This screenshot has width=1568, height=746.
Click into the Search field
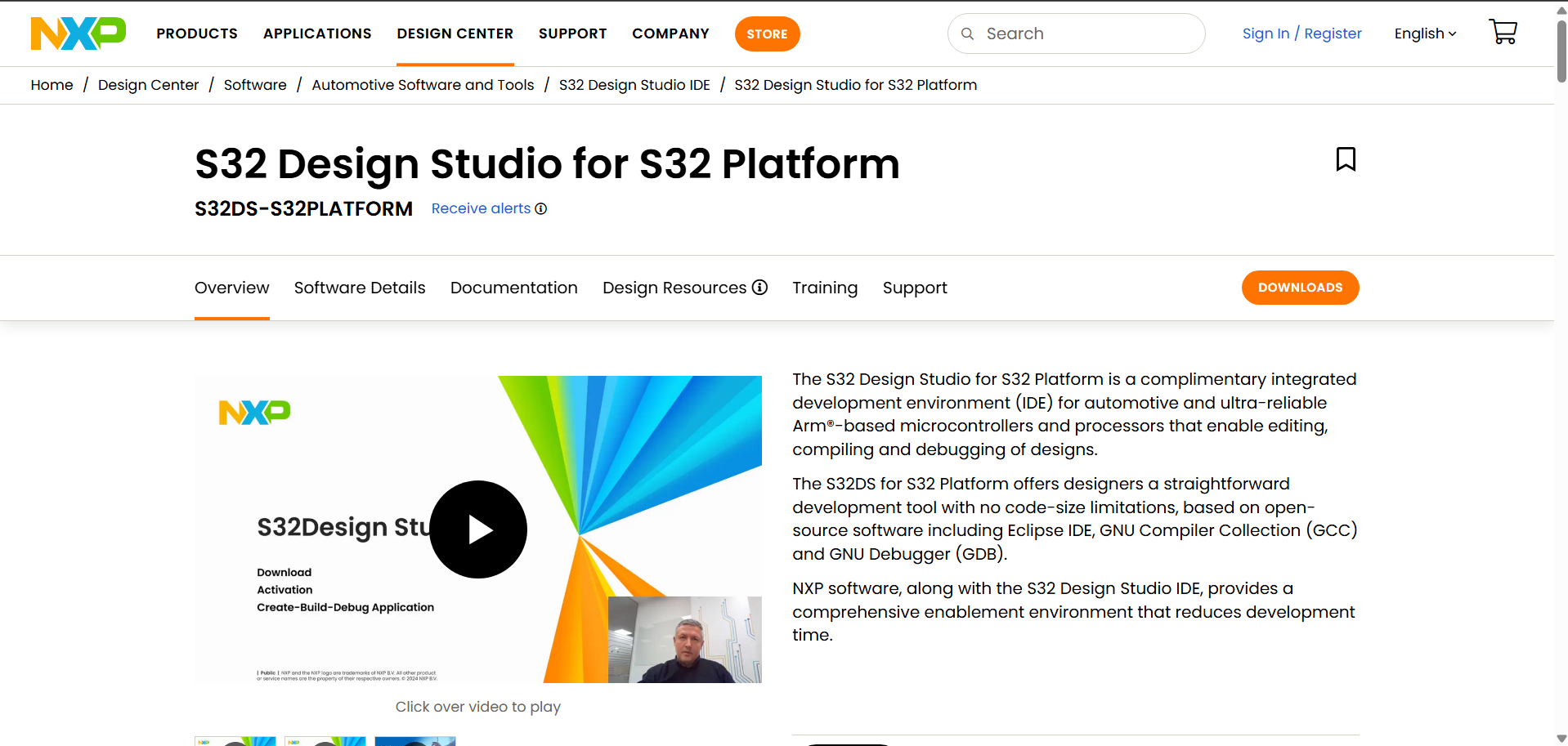(1076, 34)
